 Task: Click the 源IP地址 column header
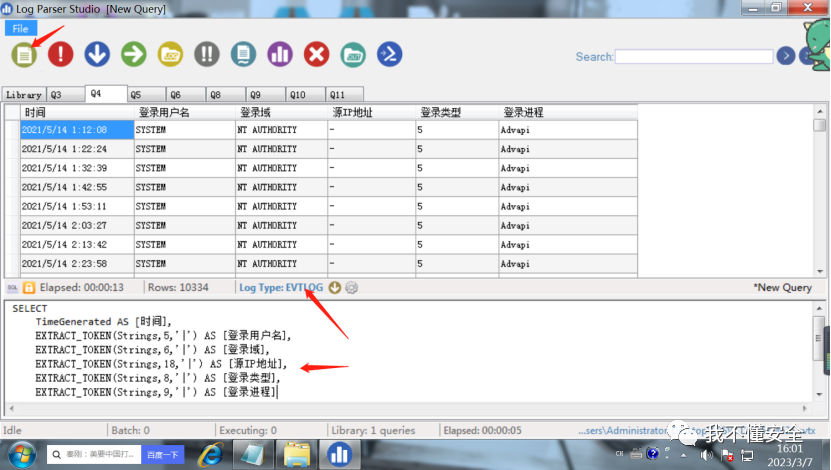pos(372,112)
